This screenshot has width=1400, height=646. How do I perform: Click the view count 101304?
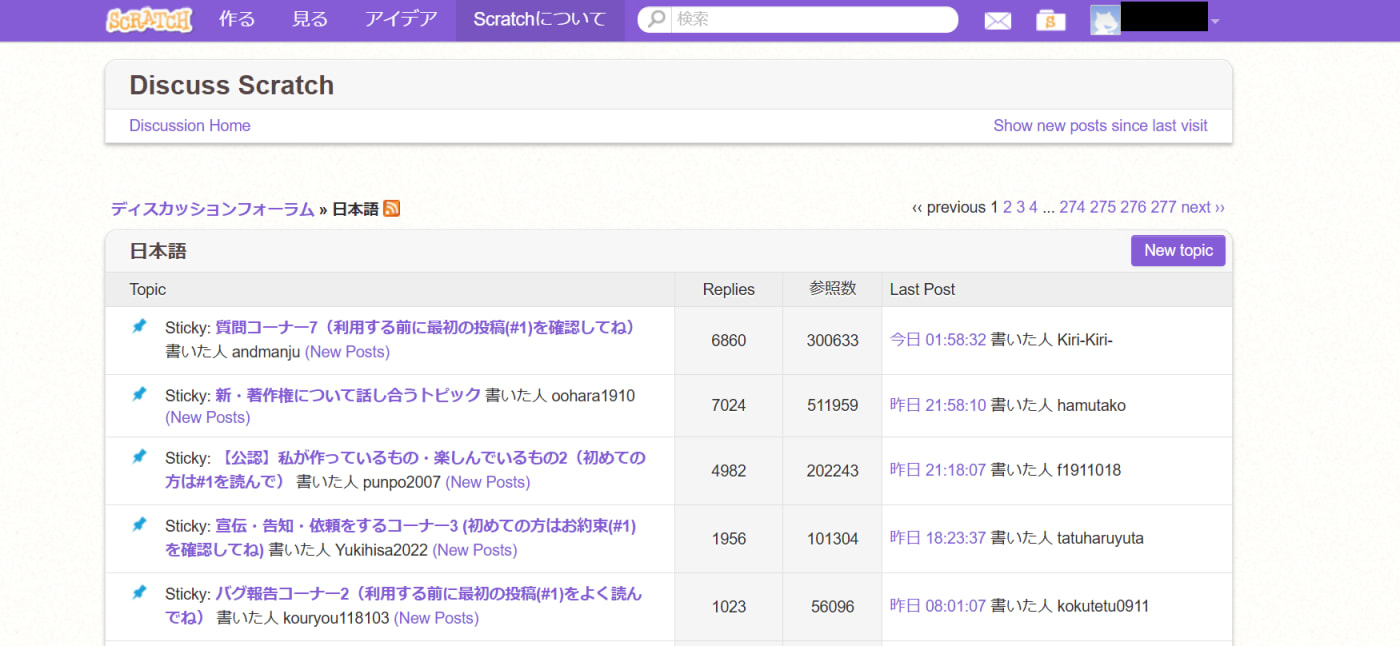tap(833, 538)
